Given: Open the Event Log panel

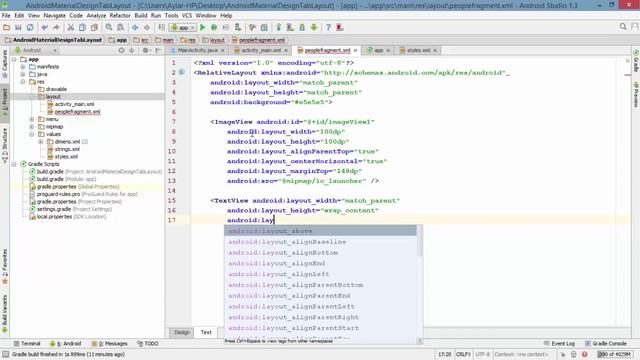Looking at the screenshot, I should coord(560,344).
